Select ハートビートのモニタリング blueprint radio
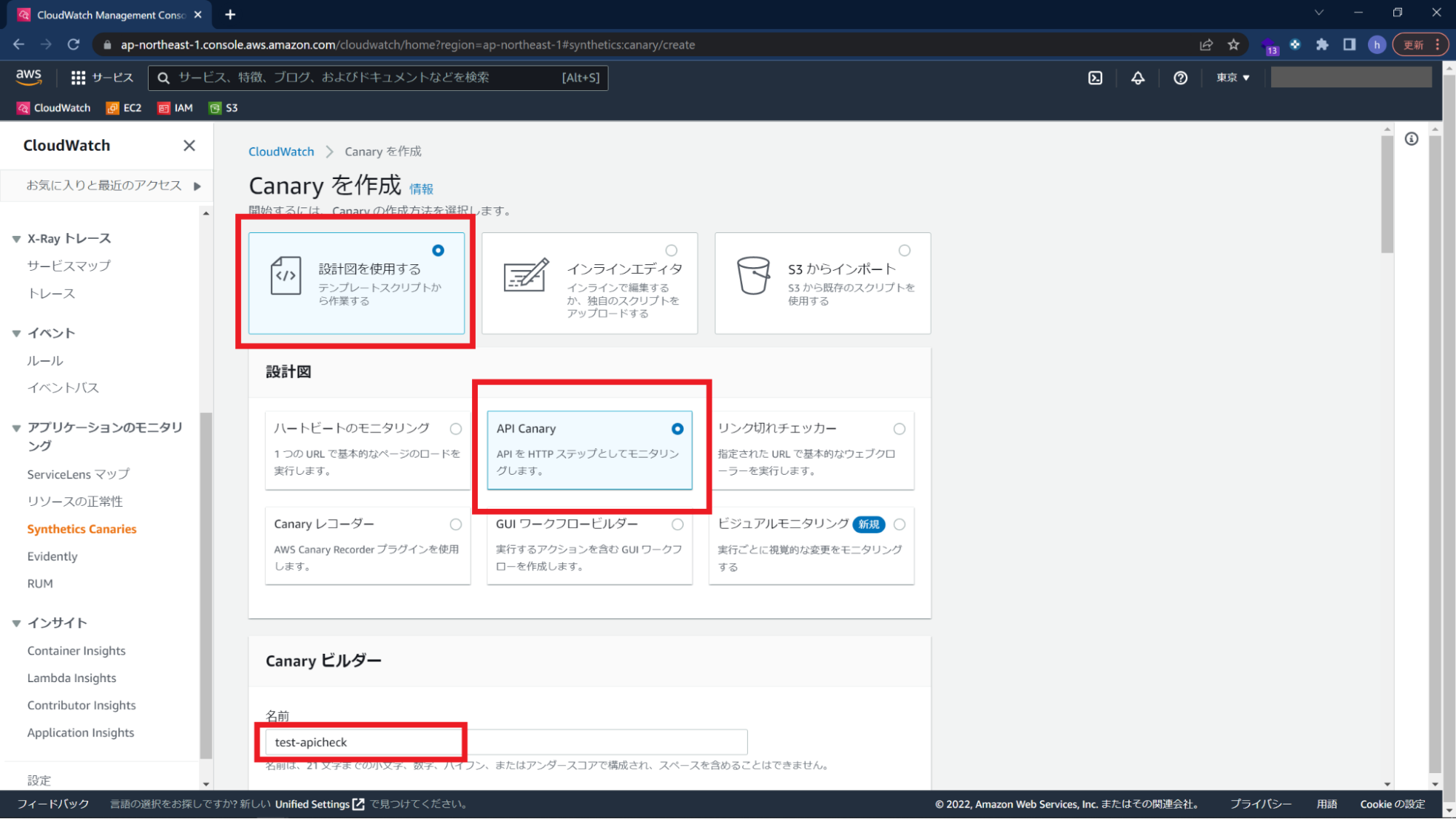 [455, 429]
